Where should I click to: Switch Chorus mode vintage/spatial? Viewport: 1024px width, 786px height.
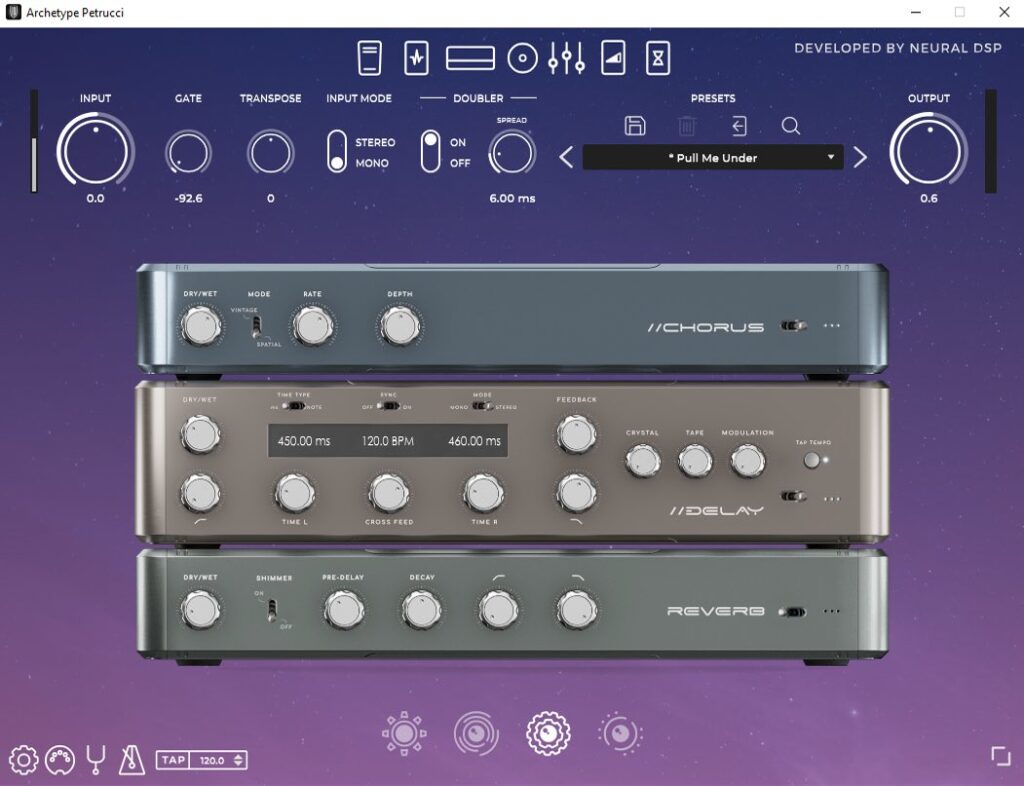click(257, 326)
